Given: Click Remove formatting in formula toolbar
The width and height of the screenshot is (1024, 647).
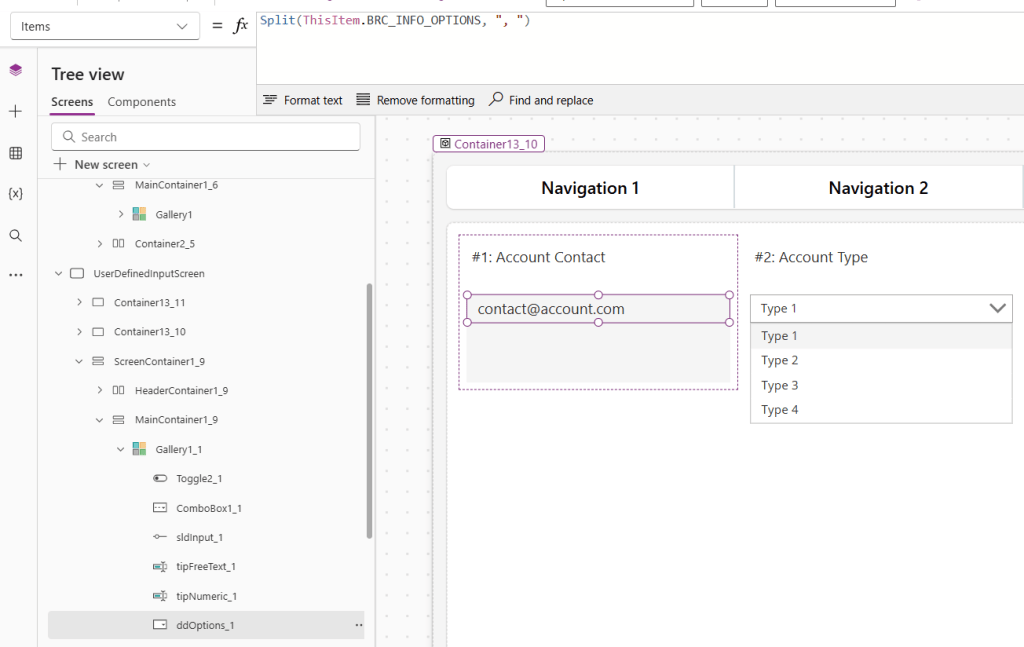Looking at the screenshot, I should pos(415,100).
